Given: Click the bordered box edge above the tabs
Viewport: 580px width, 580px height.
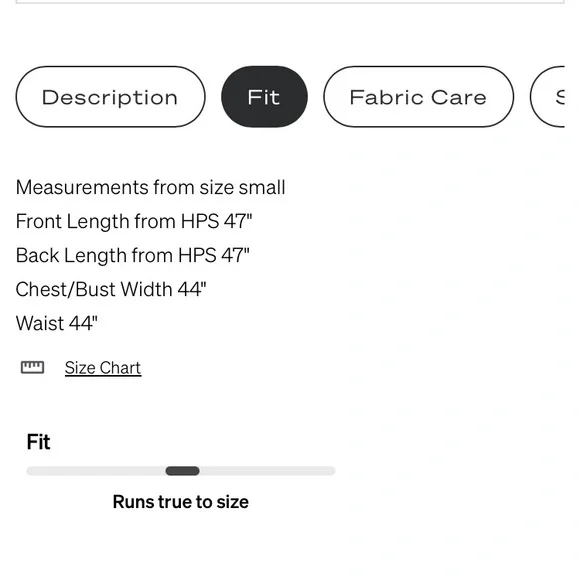Looking at the screenshot, I should tap(290, 2).
